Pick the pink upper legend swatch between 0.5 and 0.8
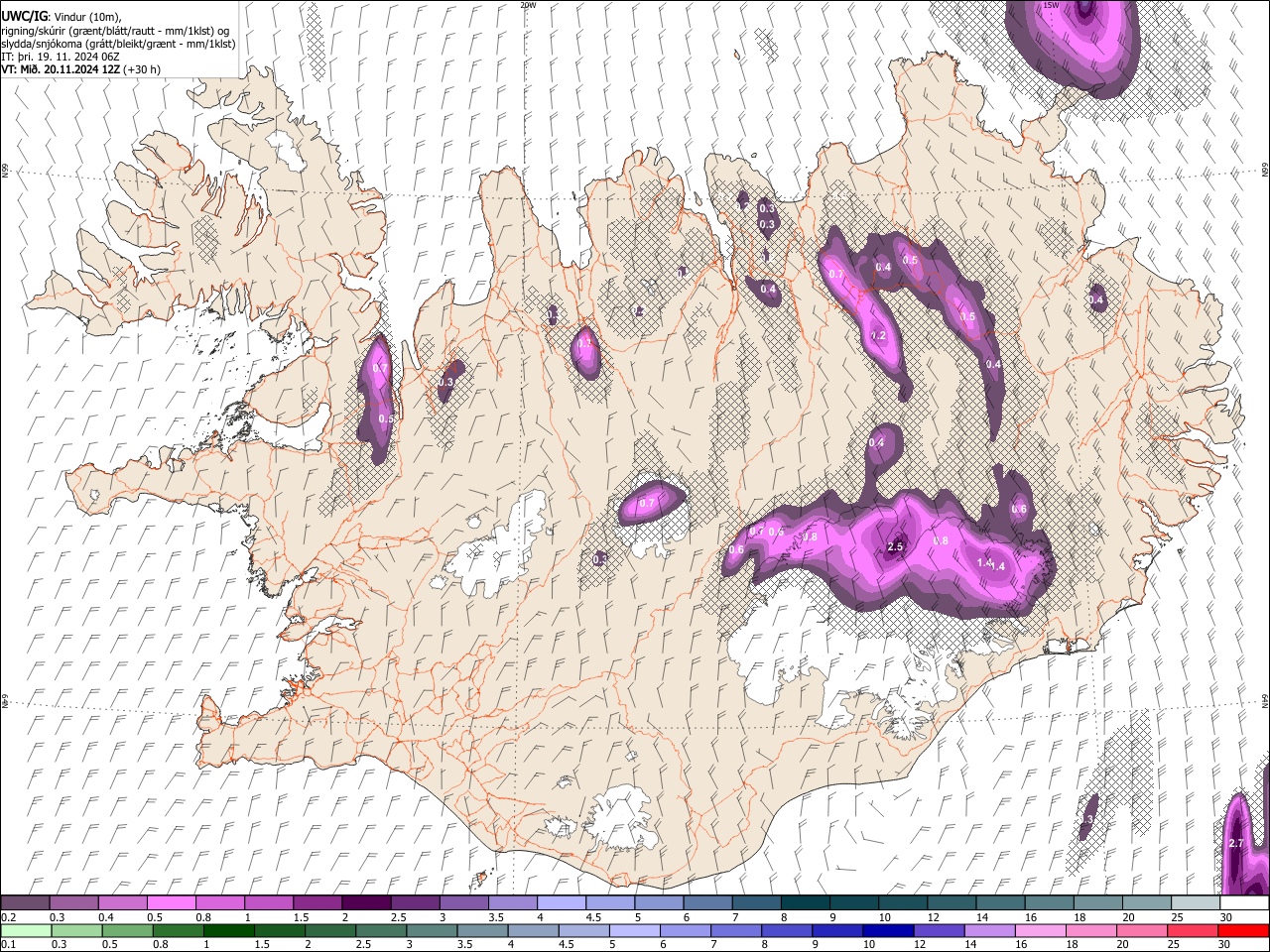Image resolution: width=1270 pixels, height=952 pixels. pos(171,903)
